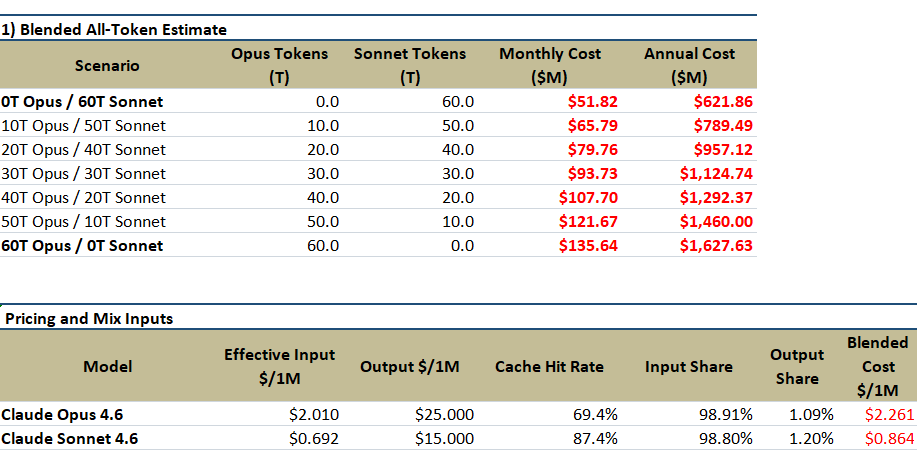Viewport: 917px width, 471px height.
Task: Click the Cache Hit Rate header
Action: (x=549, y=366)
